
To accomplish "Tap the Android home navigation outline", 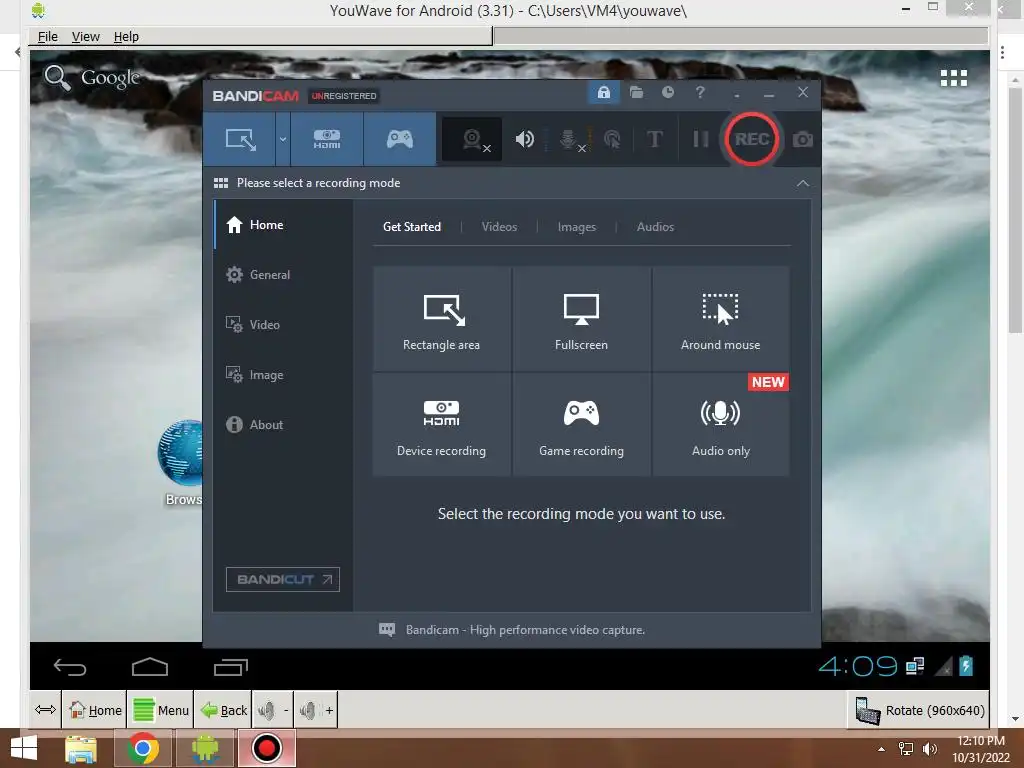I will pyautogui.click(x=150, y=667).
